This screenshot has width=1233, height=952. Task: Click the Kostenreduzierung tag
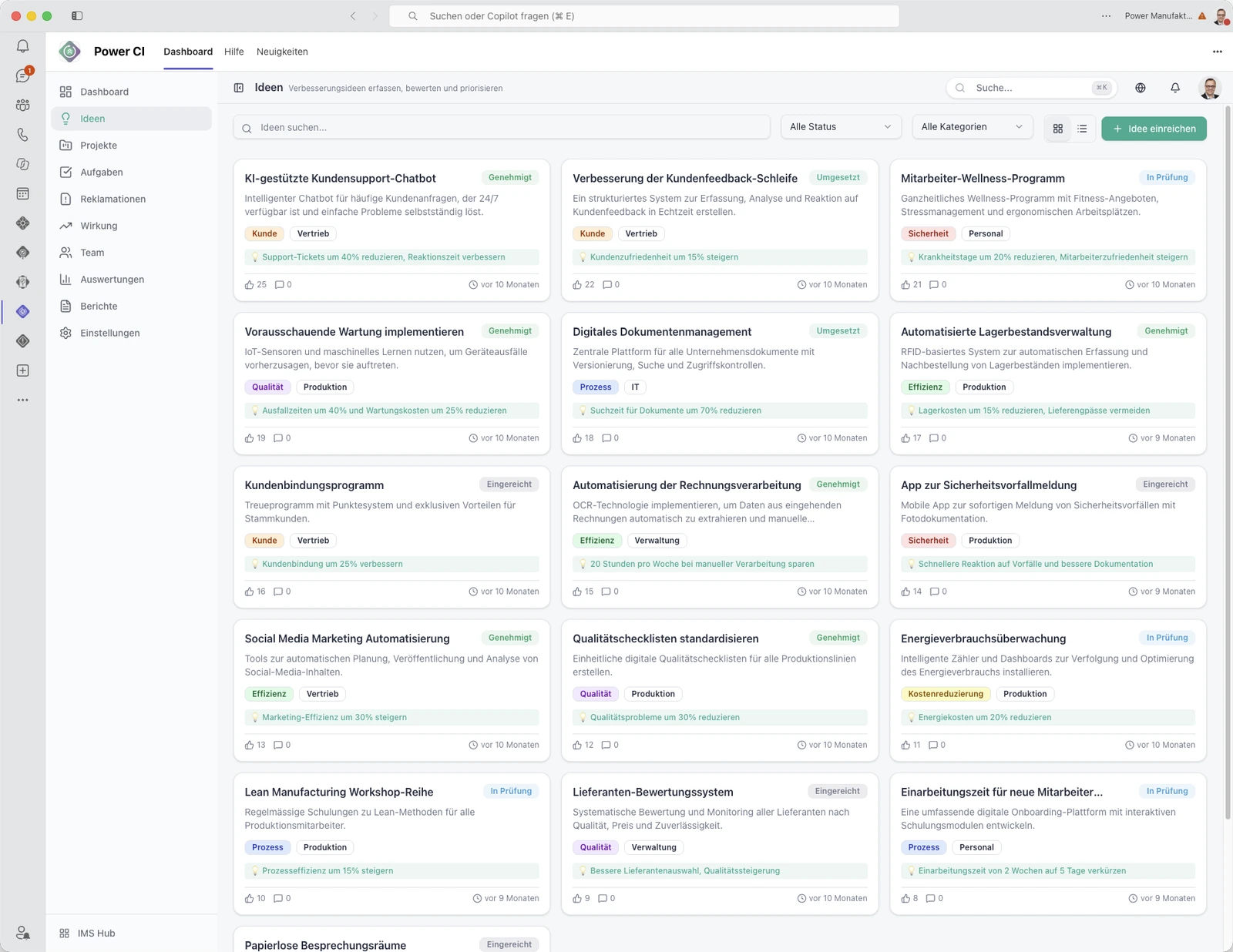click(x=946, y=694)
